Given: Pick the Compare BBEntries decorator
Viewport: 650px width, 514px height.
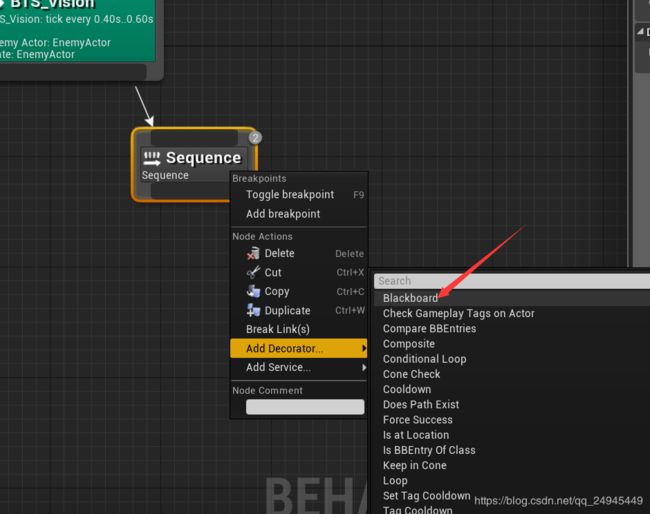Looking at the screenshot, I should (512, 329).
